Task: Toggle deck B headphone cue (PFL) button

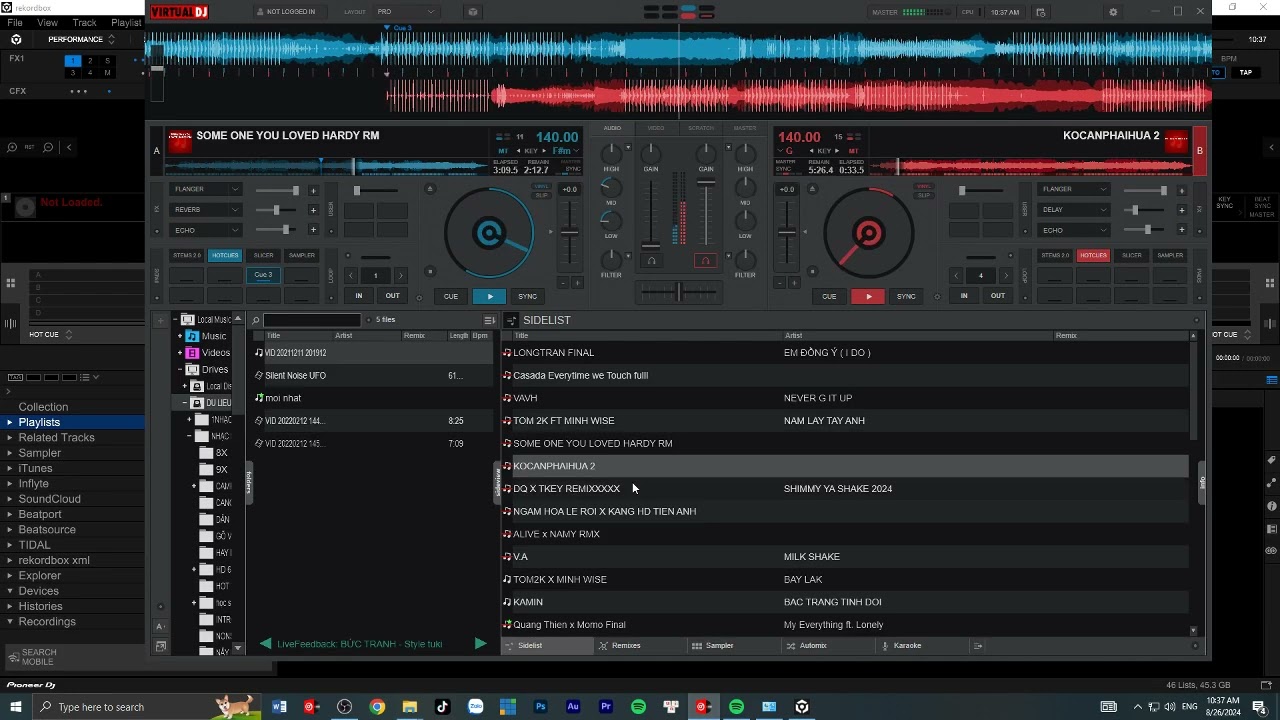Action: pos(705,261)
